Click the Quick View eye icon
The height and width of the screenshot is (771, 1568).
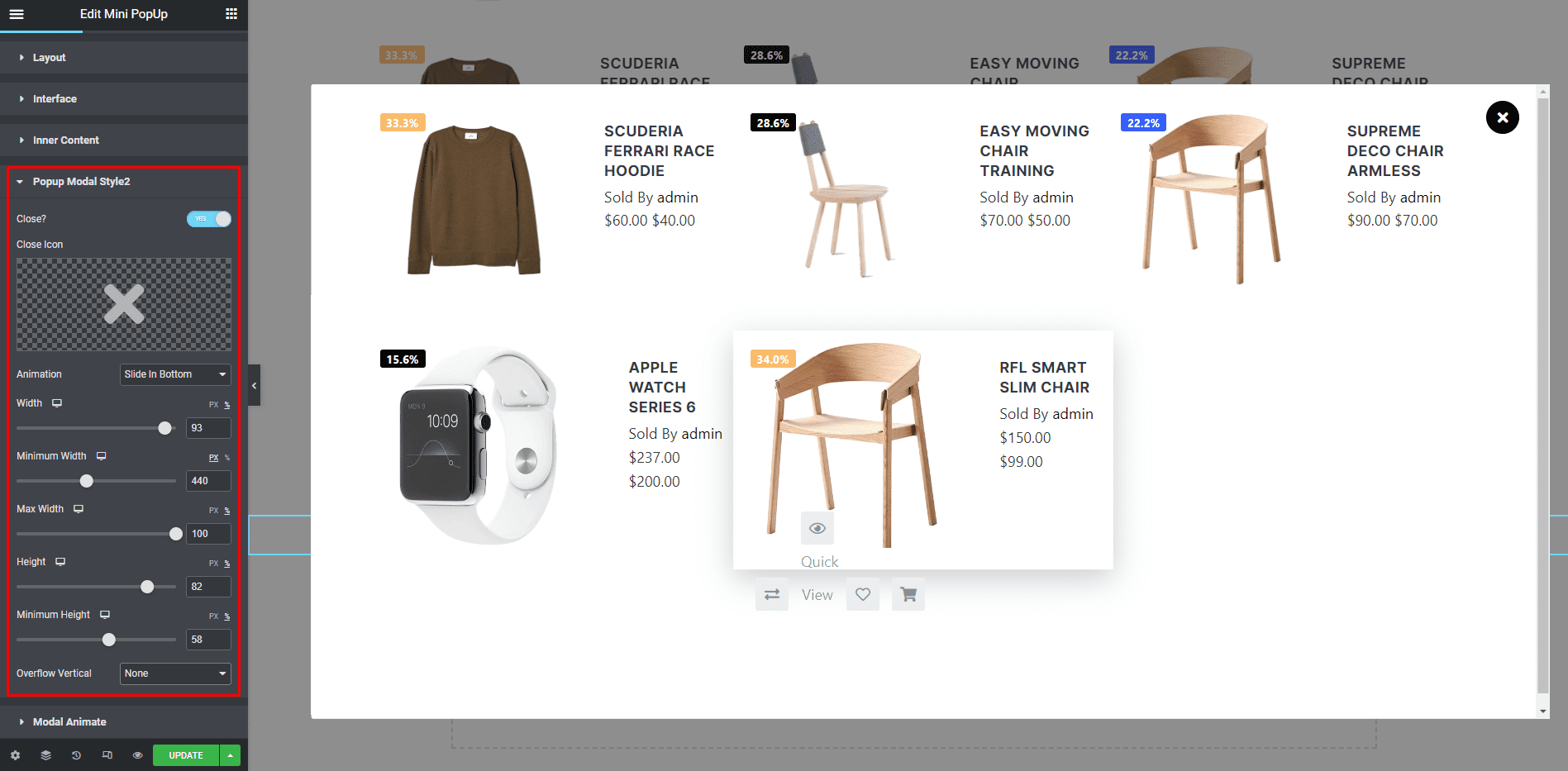point(817,528)
